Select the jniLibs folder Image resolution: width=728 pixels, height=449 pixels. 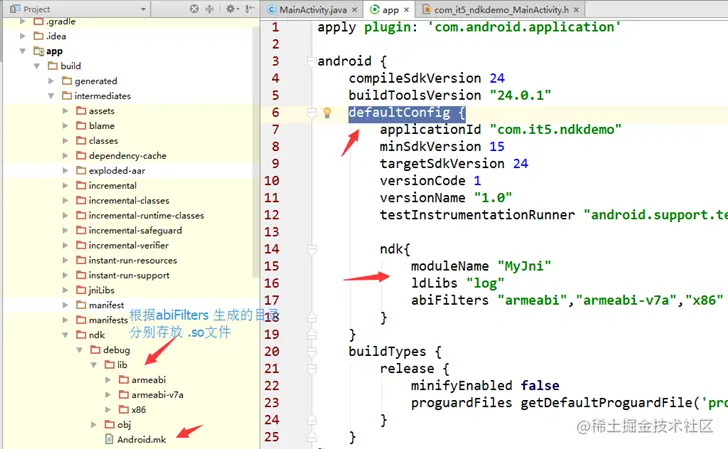[95, 290]
